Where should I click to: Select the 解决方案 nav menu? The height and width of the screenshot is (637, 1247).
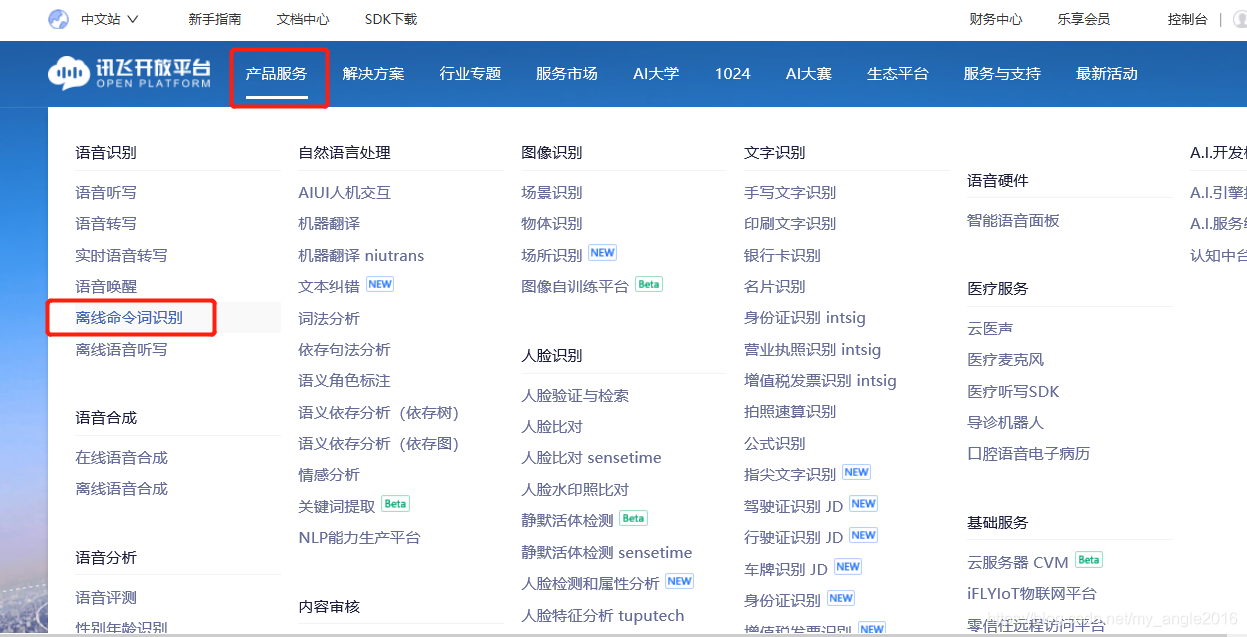374,73
